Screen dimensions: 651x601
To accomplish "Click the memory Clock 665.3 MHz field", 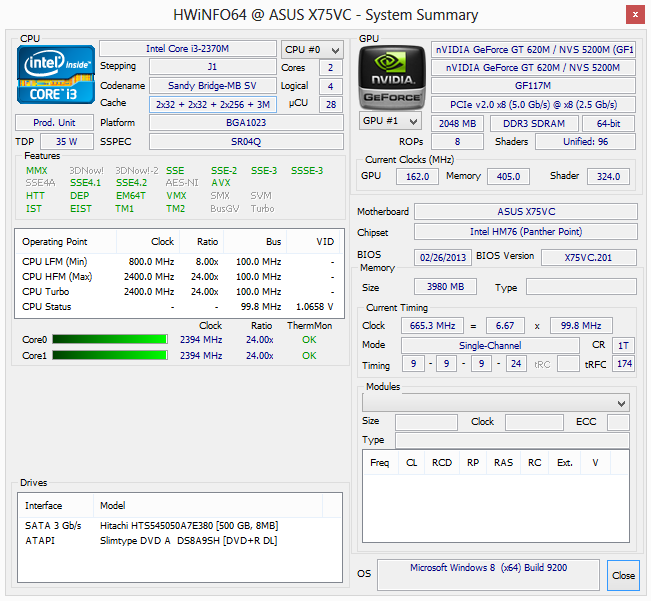I will point(432,325).
